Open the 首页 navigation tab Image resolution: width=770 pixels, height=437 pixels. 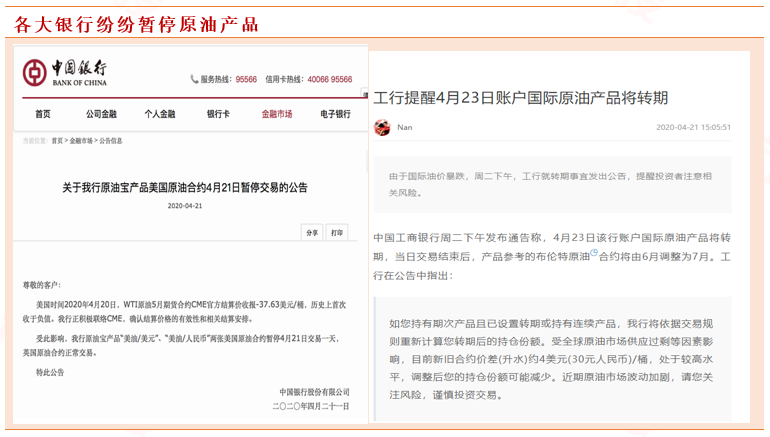point(43,114)
